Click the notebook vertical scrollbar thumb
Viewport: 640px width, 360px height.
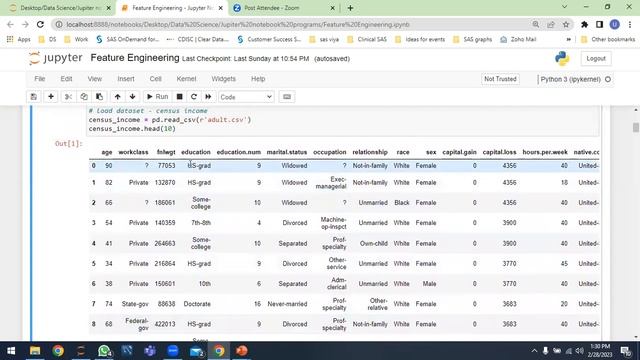(x=636, y=127)
